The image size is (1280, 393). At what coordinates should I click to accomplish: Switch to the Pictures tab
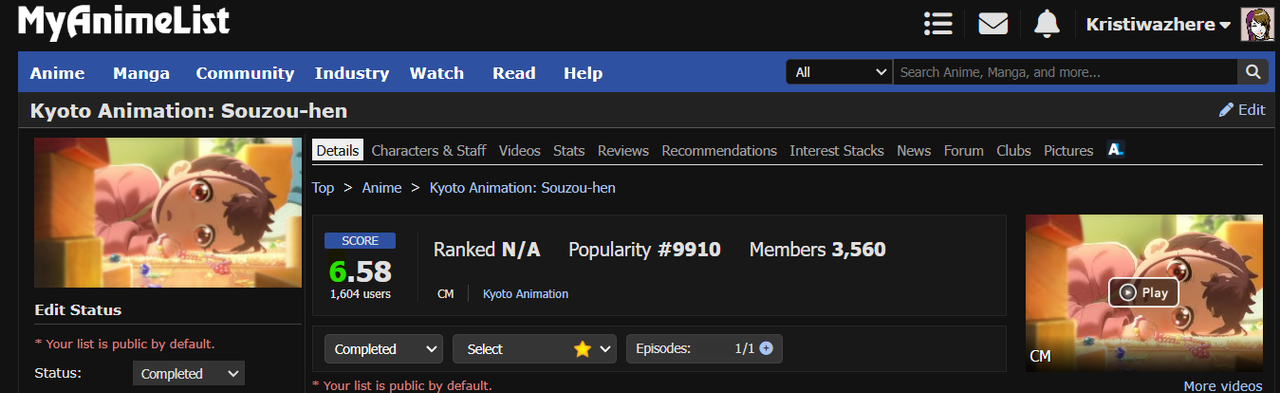[1069, 150]
